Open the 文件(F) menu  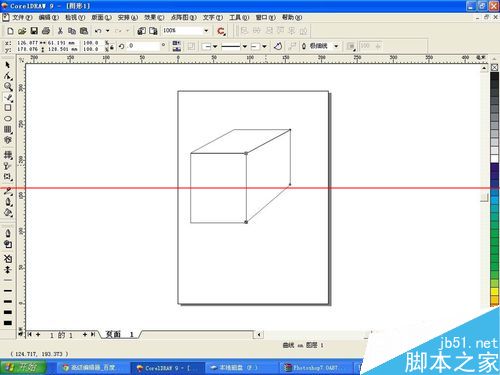pyautogui.click(x=22, y=17)
